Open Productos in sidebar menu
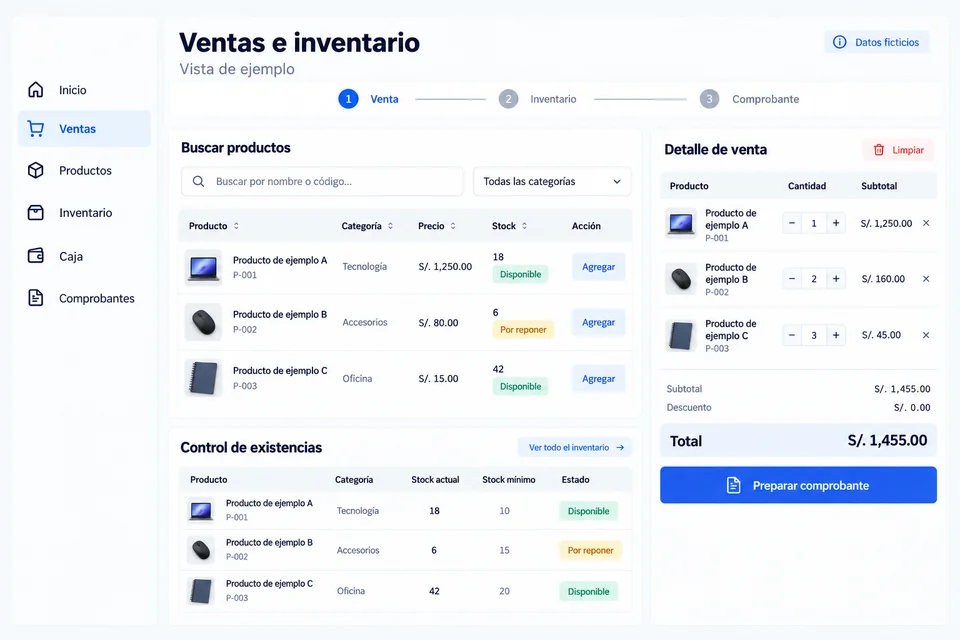The image size is (960, 640). coord(84,170)
